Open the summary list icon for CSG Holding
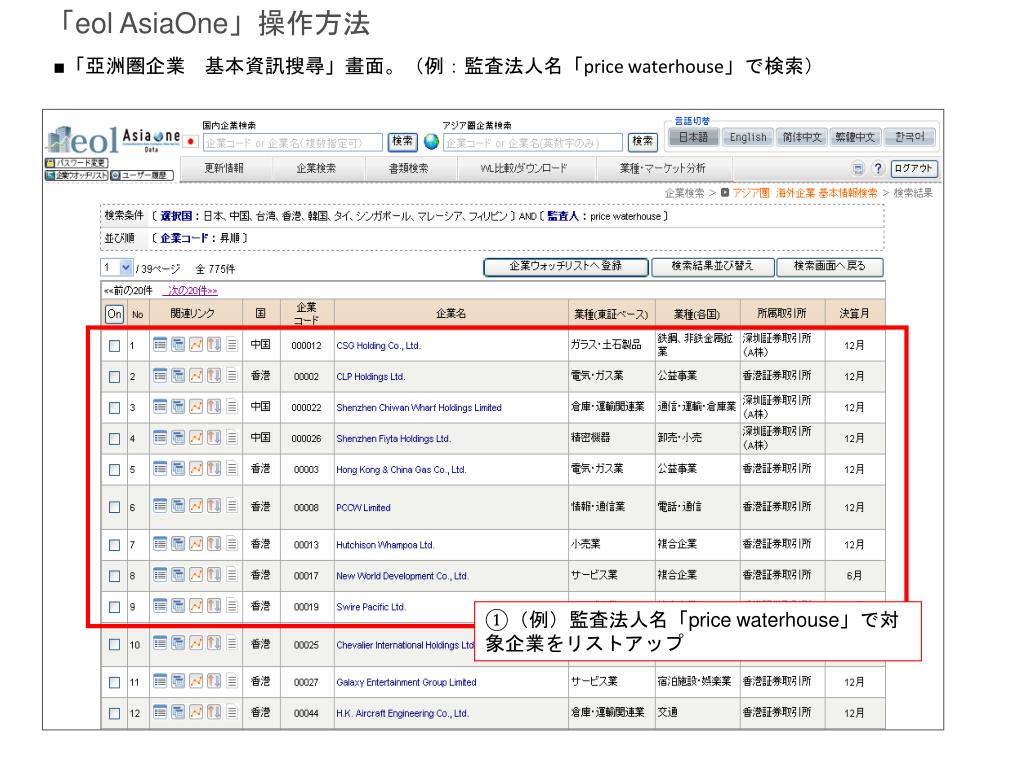This screenshot has width=1024, height=768. tap(160, 344)
